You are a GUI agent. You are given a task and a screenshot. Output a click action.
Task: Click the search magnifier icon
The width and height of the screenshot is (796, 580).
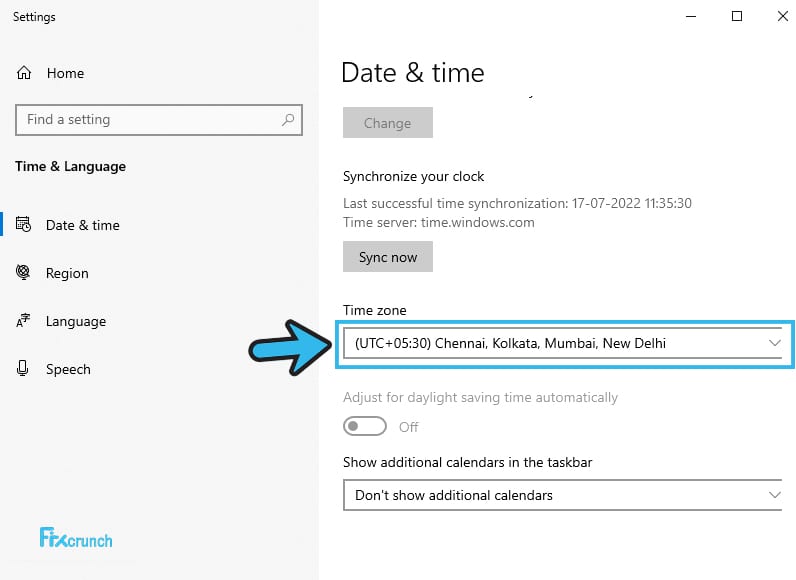(x=288, y=120)
